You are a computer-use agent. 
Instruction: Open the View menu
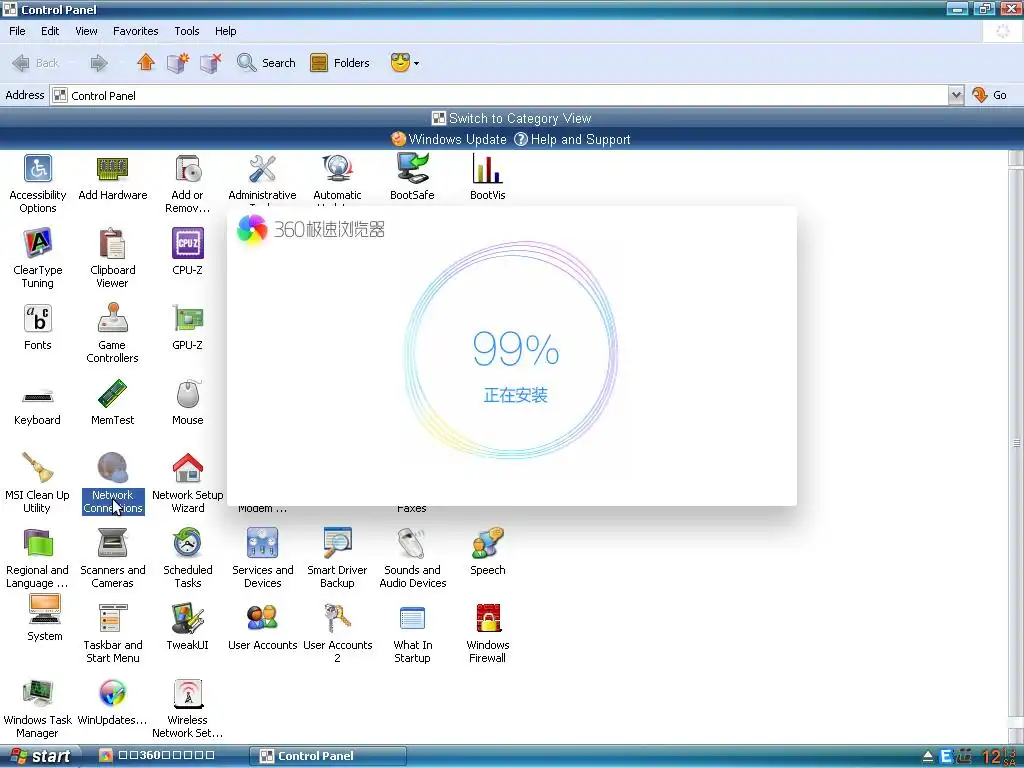(86, 31)
